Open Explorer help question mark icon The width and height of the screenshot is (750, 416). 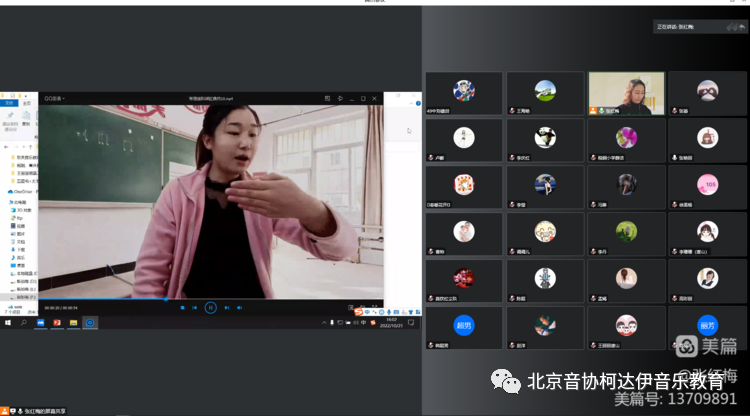[x=418, y=103]
